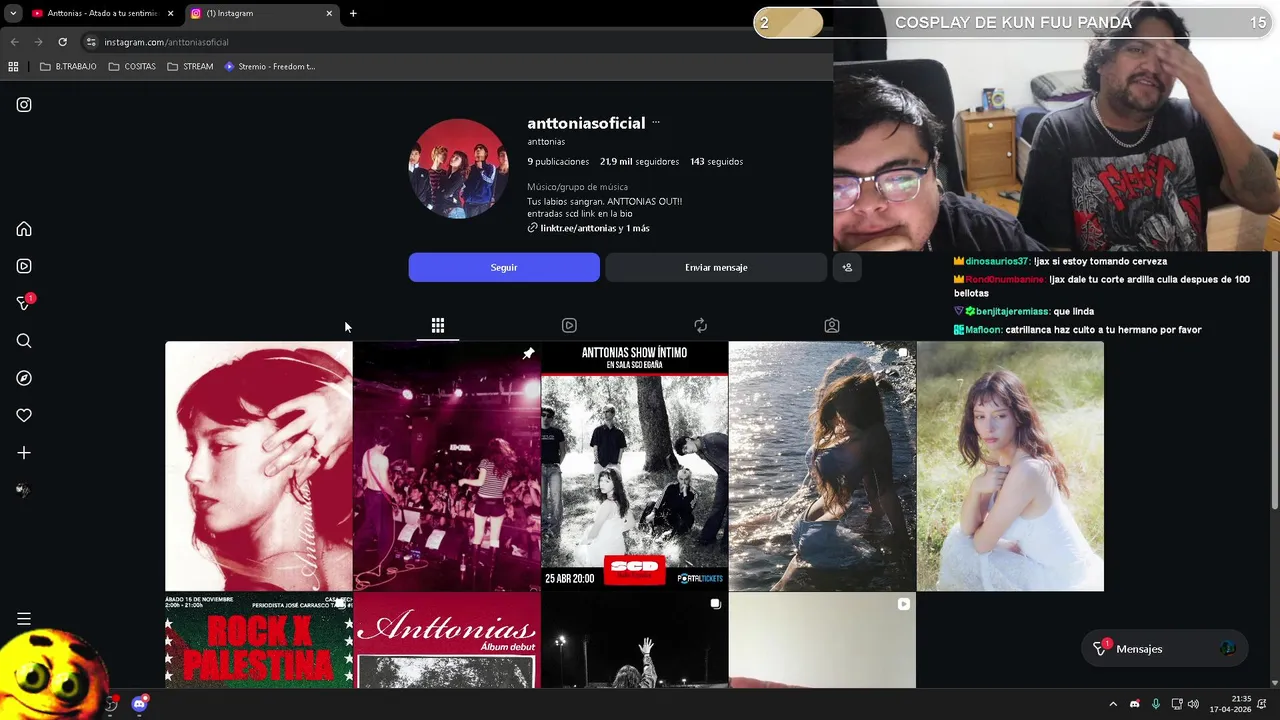Click the sub goal progress bar overlay

click(1013, 22)
